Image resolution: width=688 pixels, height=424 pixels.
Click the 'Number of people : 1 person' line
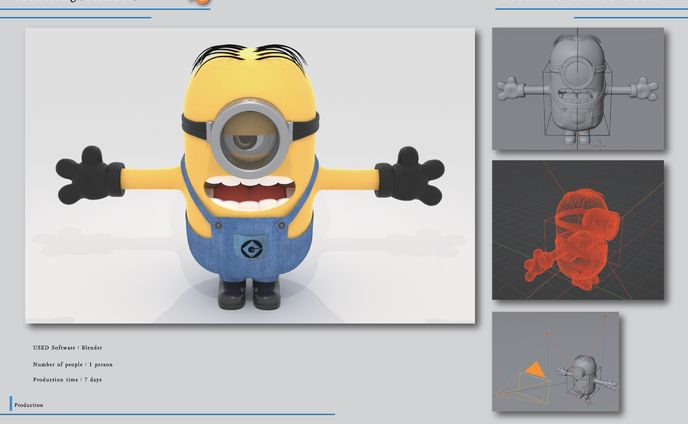(x=73, y=364)
